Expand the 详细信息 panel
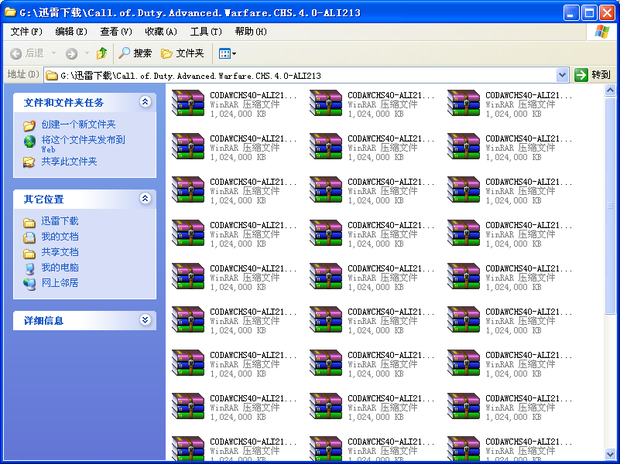620x464 pixels. [x=145, y=320]
